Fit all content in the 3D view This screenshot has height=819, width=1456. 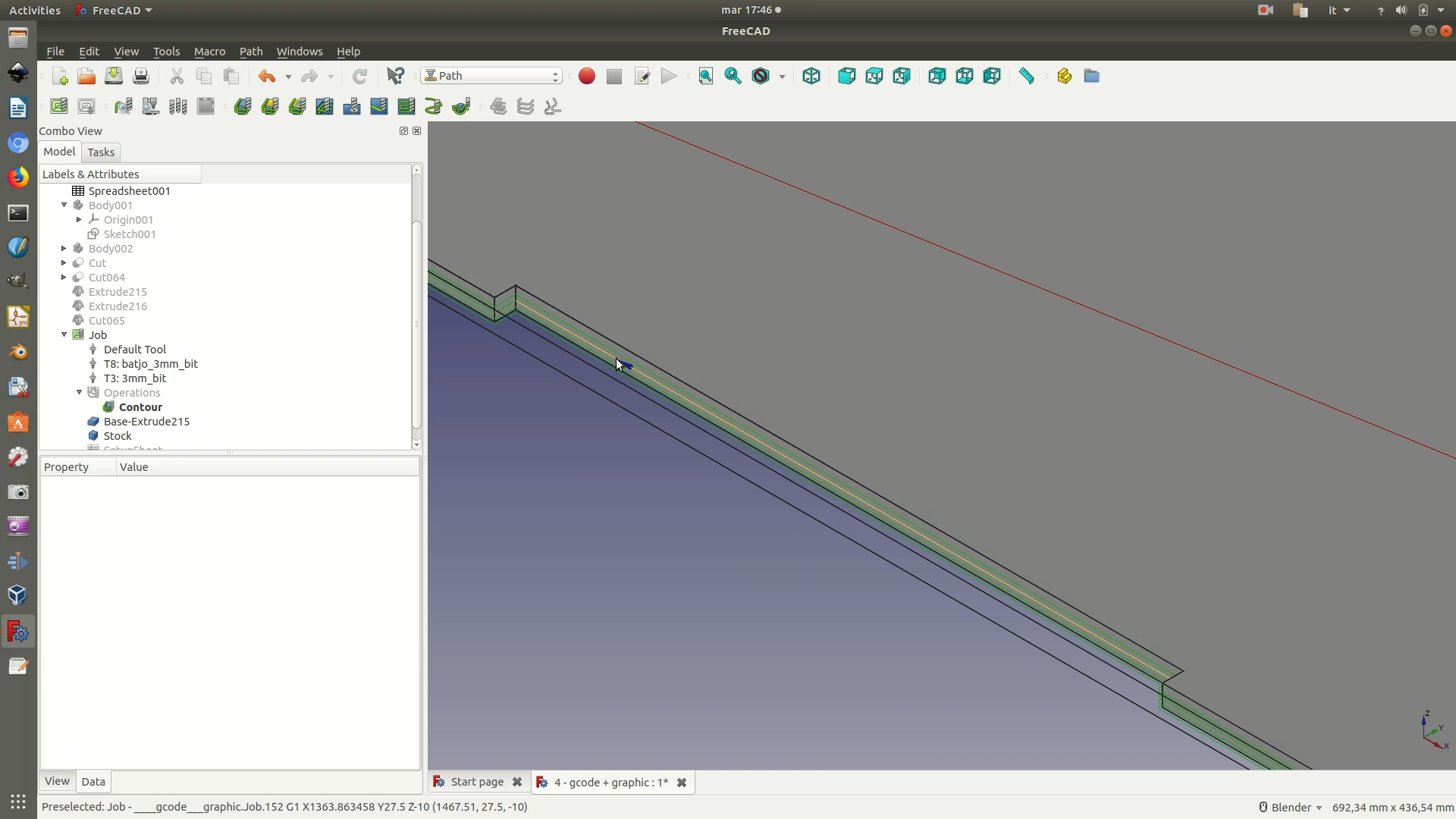coord(706,76)
